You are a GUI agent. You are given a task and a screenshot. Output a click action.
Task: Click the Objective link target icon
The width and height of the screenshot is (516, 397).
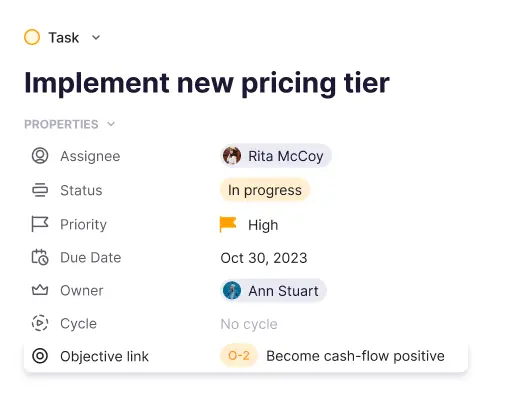tap(40, 356)
